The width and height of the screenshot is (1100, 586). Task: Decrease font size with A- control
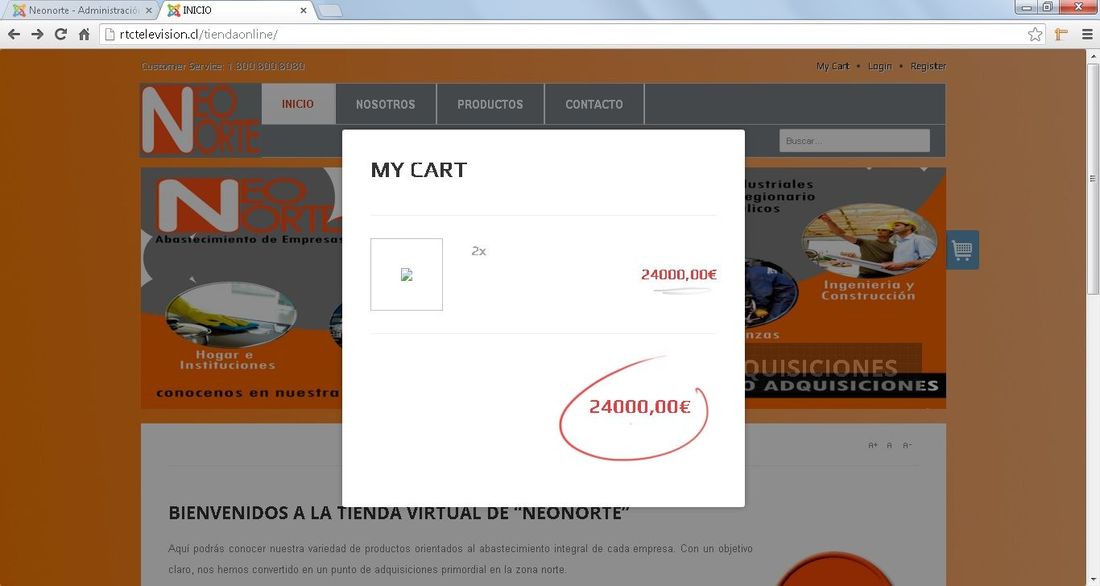coord(907,445)
